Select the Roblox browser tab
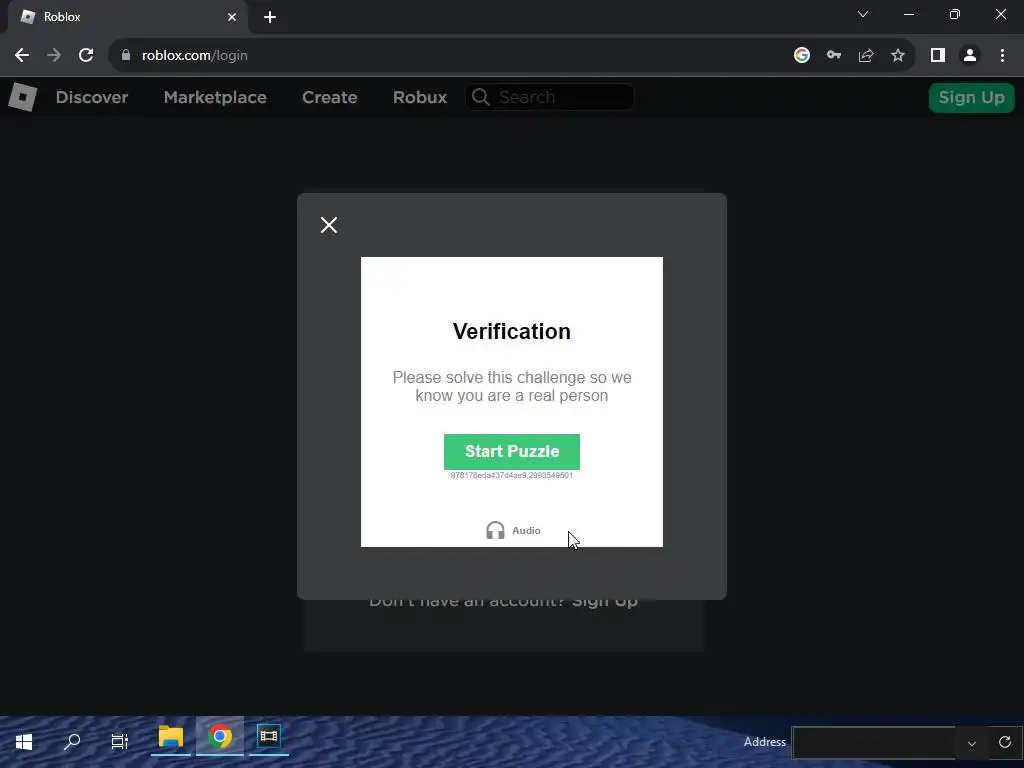 coord(128,17)
